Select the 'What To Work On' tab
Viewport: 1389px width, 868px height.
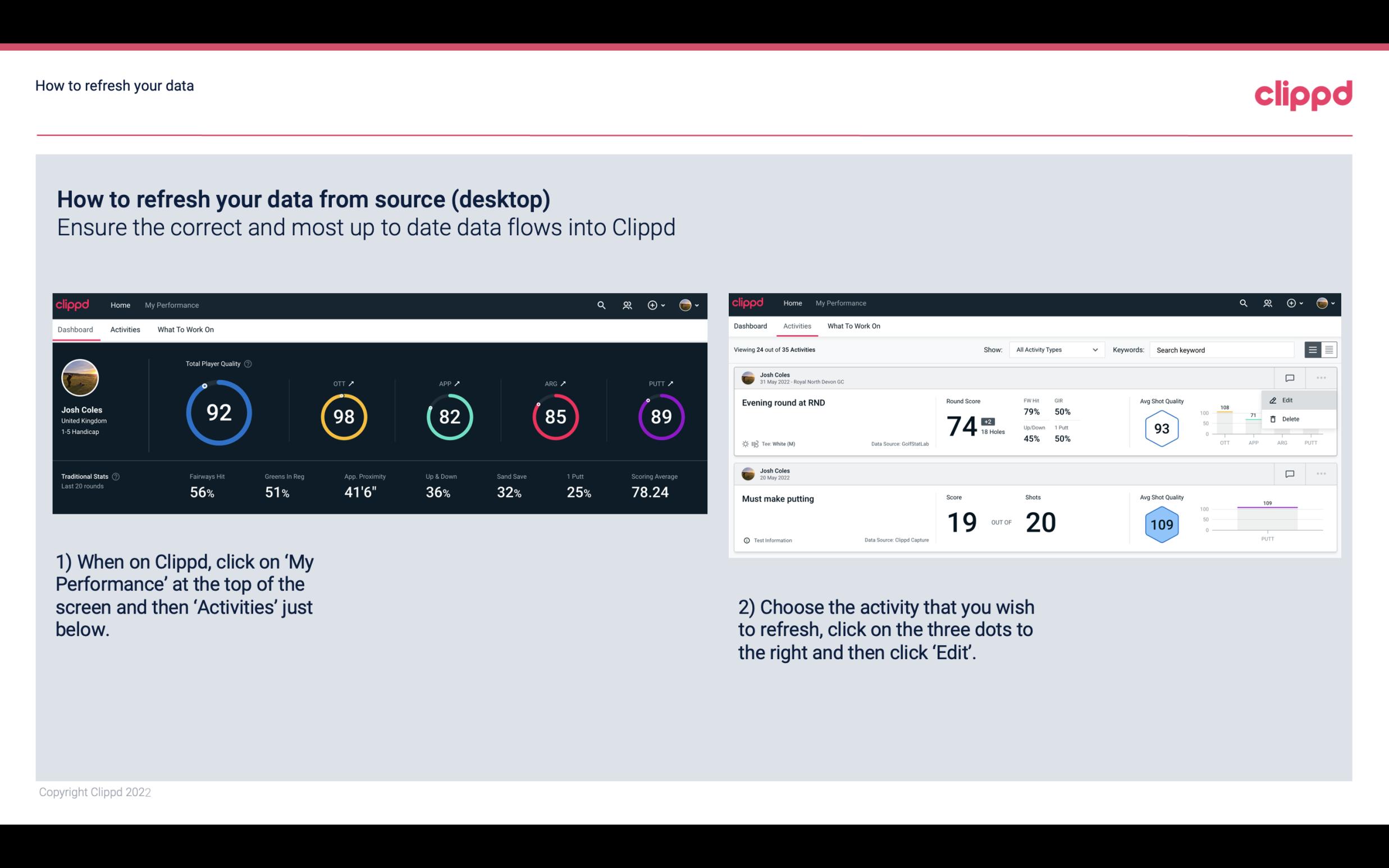185,329
